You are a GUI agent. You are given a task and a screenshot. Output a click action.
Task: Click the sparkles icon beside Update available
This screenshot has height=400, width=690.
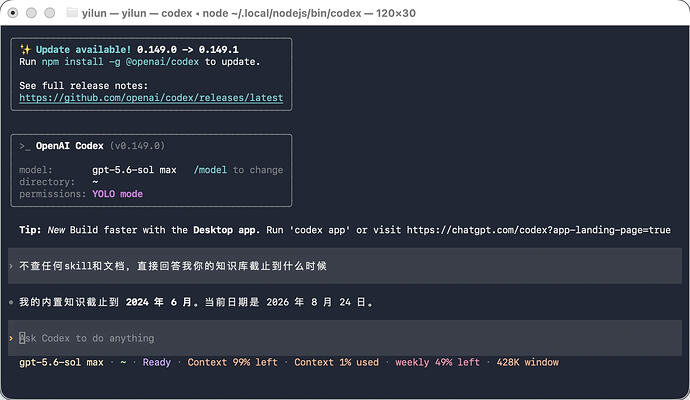click(25, 49)
